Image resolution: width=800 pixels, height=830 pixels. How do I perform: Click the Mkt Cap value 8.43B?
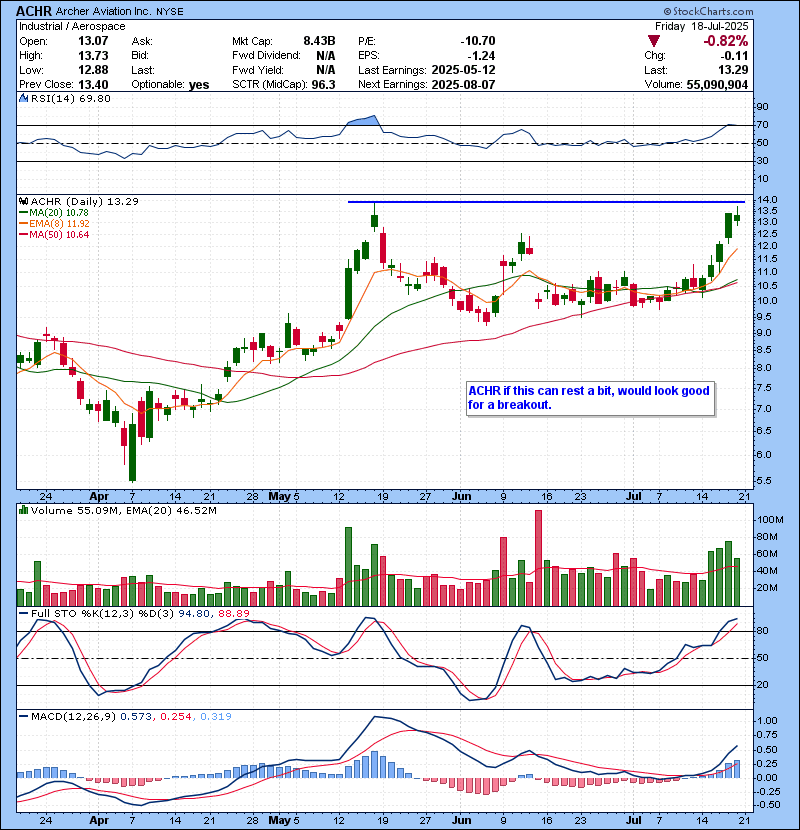319,41
